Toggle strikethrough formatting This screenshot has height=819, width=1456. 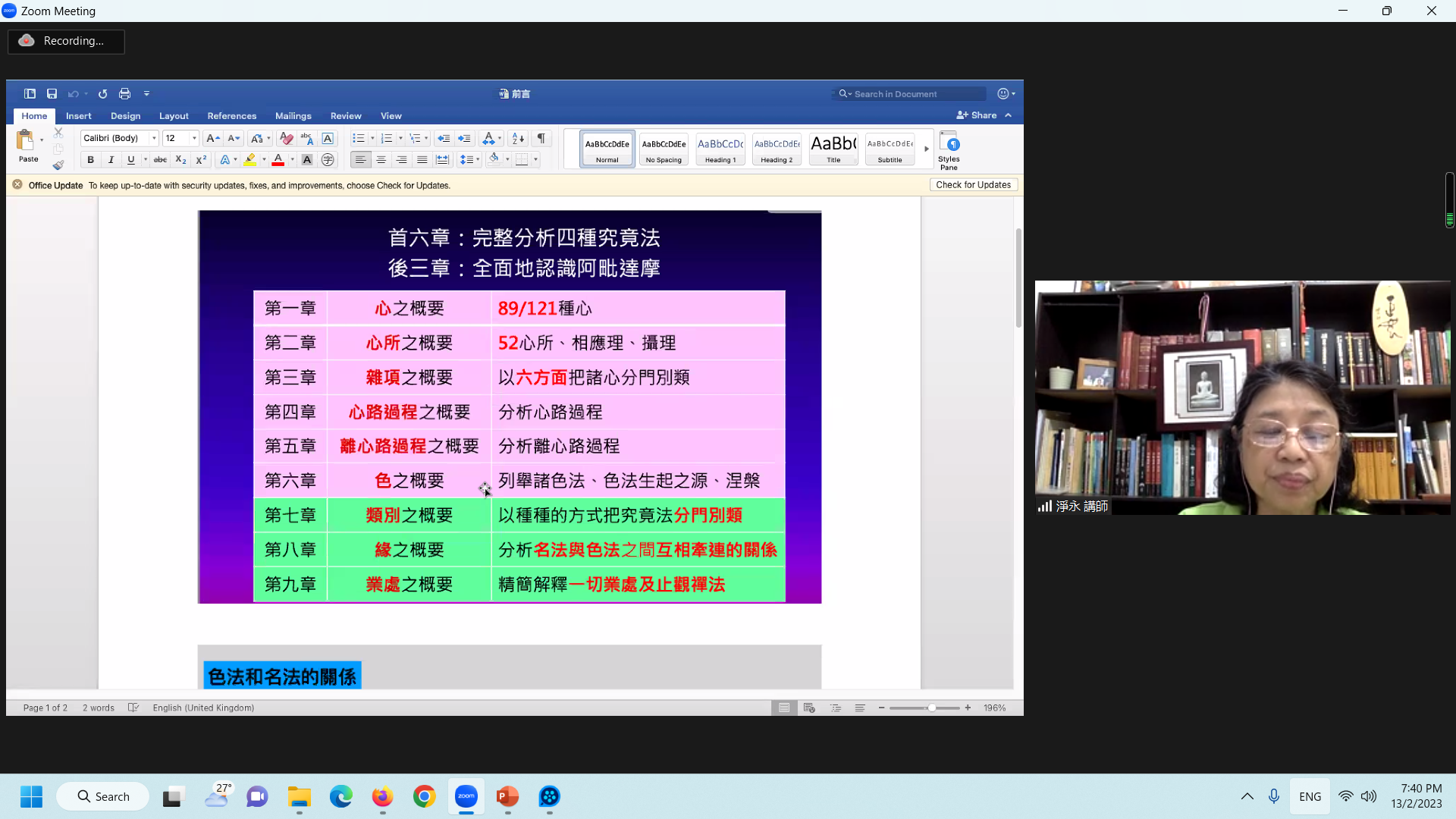pyautogui.click(x=160, y=160)
